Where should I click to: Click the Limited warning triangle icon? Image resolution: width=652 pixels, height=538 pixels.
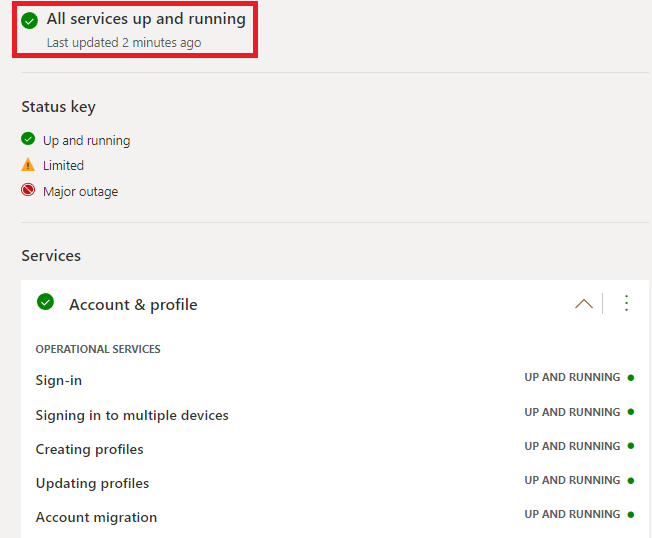[28, 165]
